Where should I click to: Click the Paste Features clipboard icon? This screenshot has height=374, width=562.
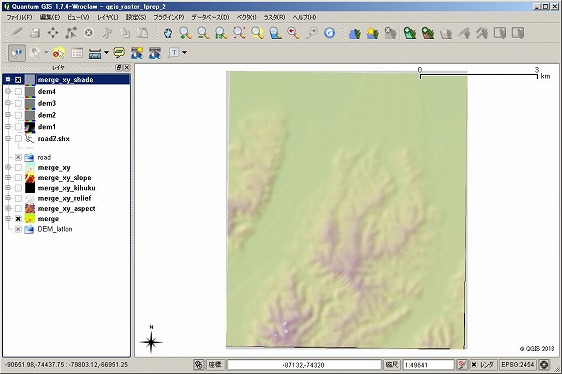click(x=143, y=33)
